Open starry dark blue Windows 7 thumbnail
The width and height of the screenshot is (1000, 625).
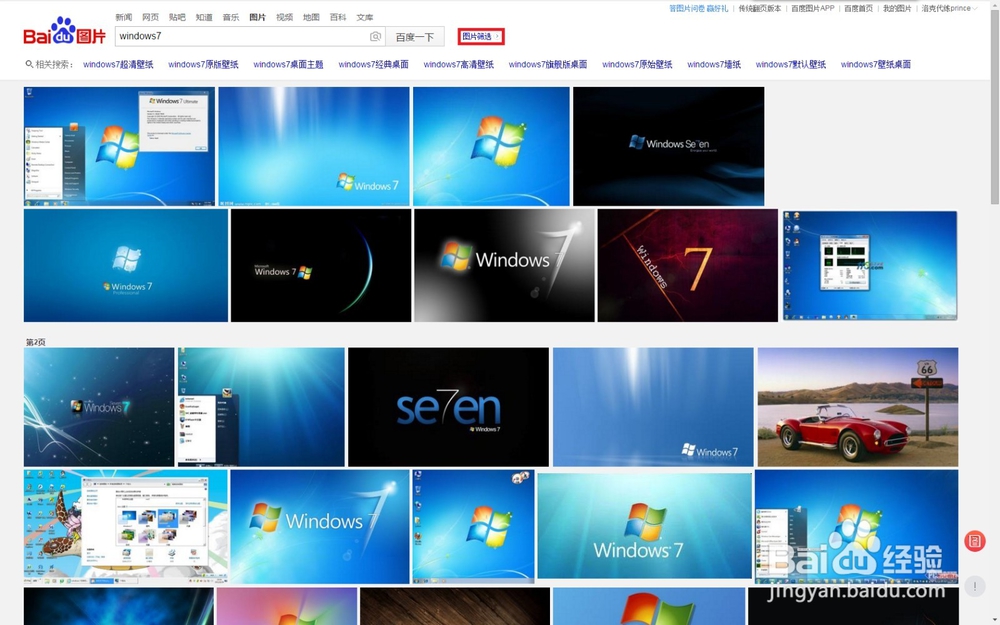point(99,407)
